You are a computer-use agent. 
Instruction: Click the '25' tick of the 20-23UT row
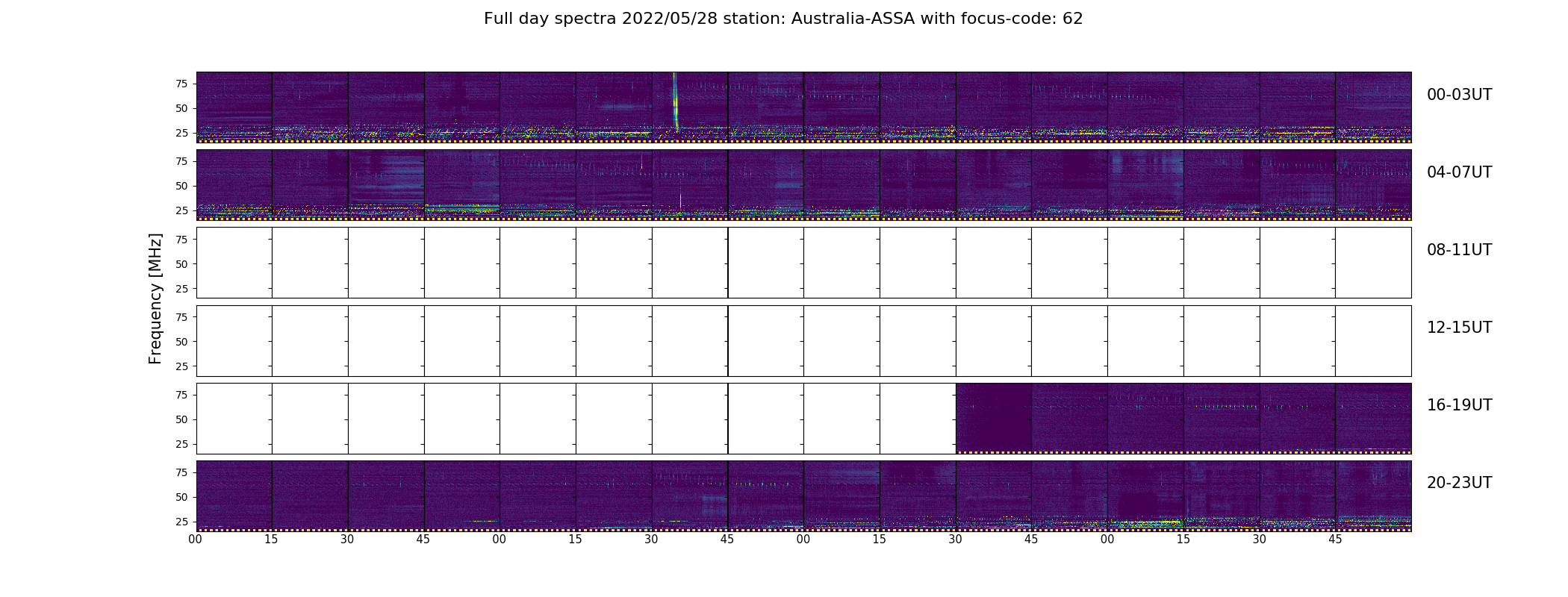point(181,522)
